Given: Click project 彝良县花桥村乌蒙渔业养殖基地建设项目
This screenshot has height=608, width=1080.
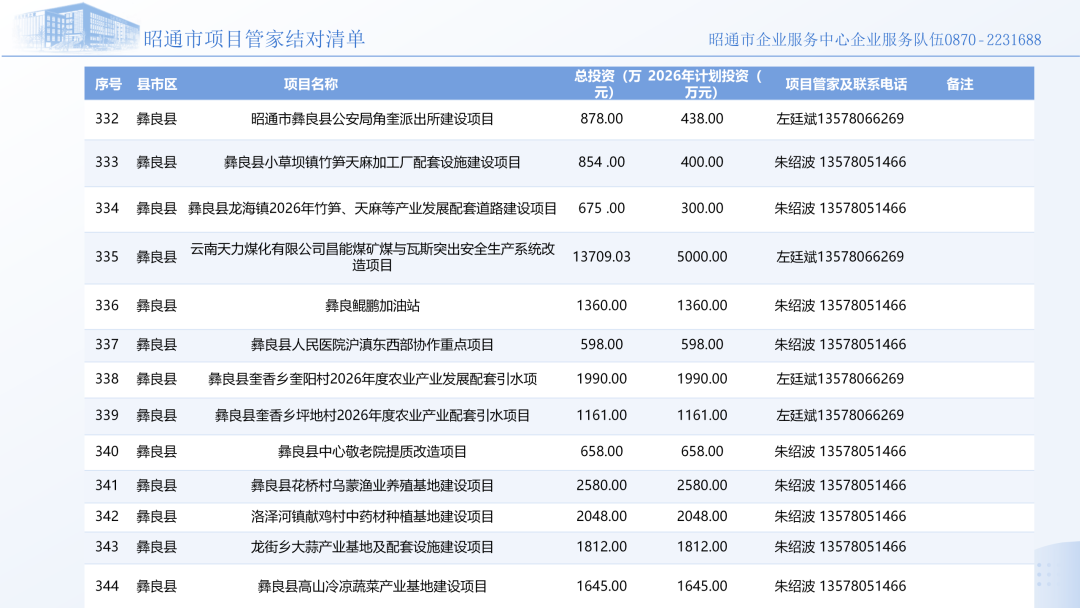Looking at the screenshot, I should point(372,485).
